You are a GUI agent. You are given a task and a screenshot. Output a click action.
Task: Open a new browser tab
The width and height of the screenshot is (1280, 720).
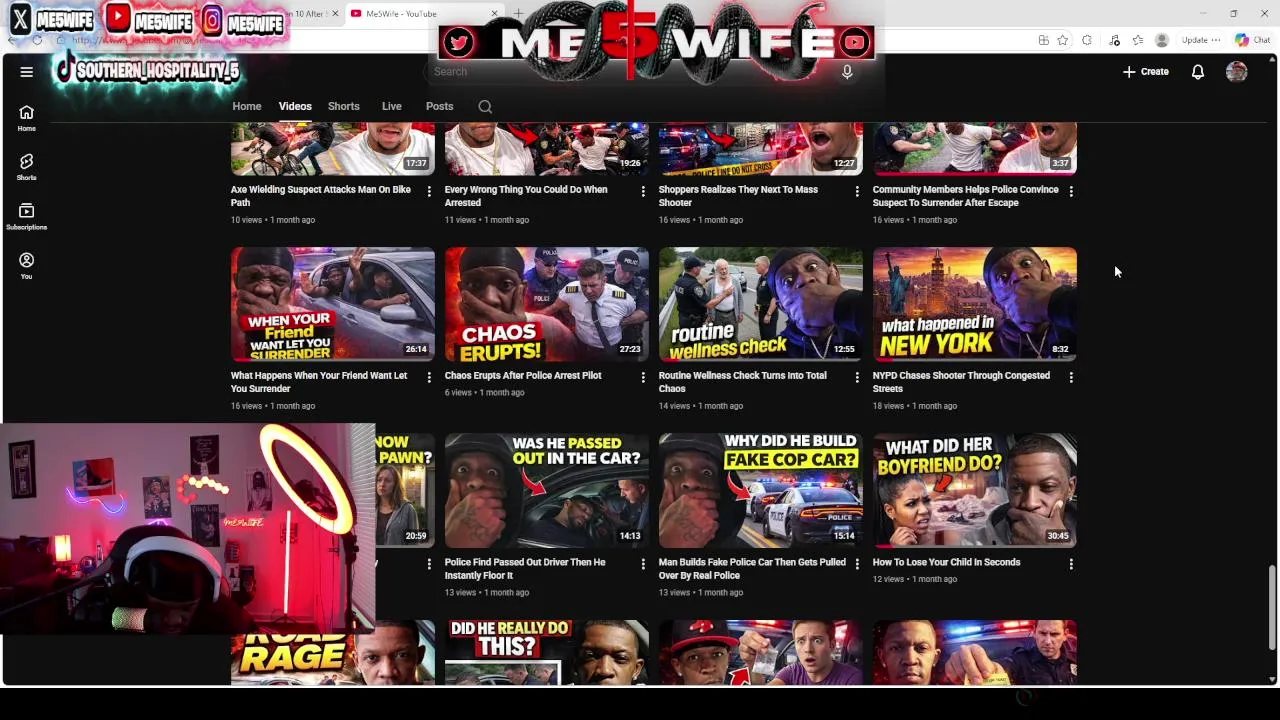[518, 14]
